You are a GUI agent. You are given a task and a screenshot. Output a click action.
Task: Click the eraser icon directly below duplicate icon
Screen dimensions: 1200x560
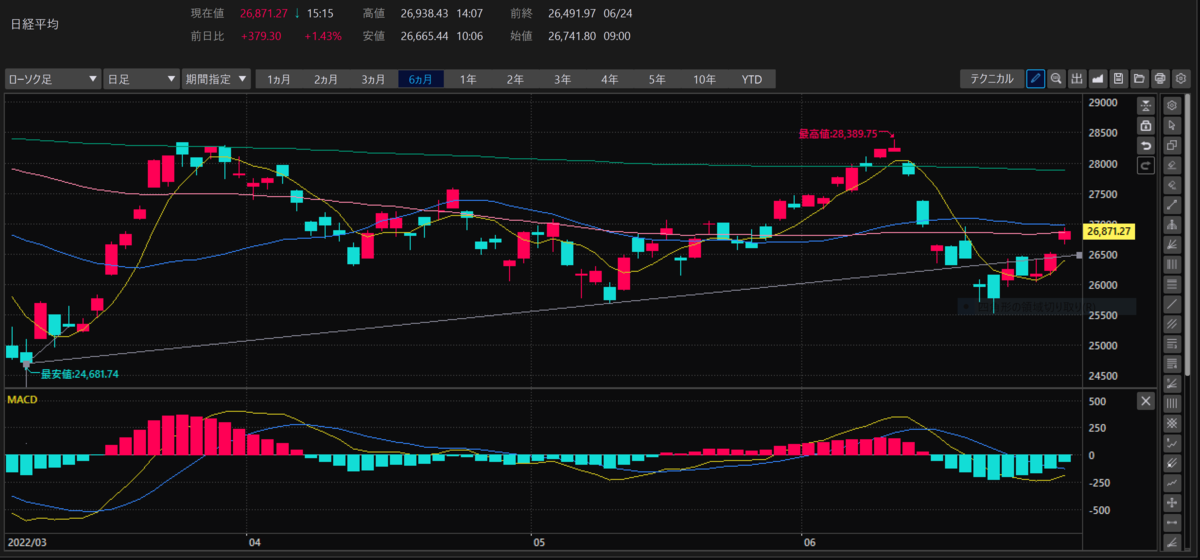click(1172, 165)
